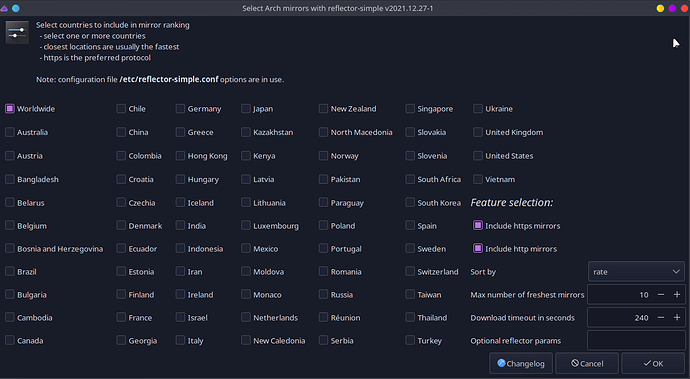Click the yellow window button in the title bar
The image size is (690, 379).
point(660,8)
